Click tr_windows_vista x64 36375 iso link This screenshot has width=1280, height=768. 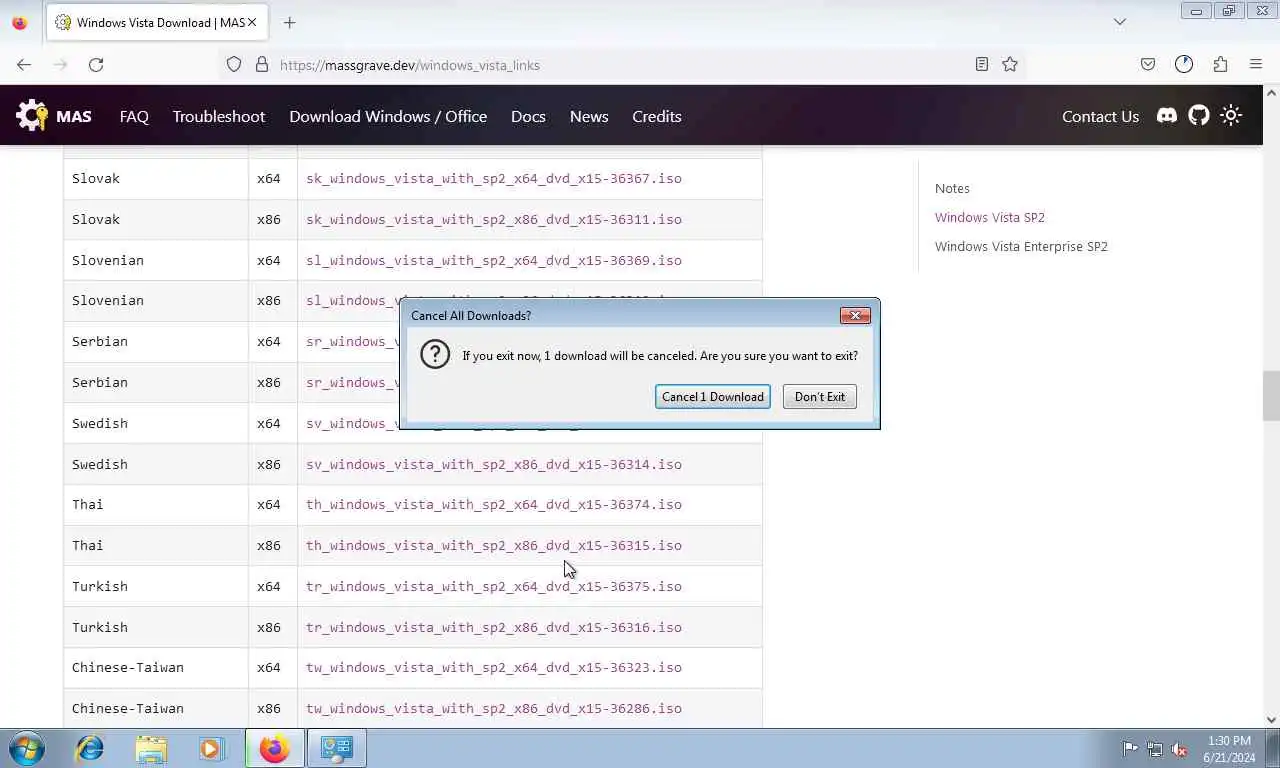coord(494,586)
